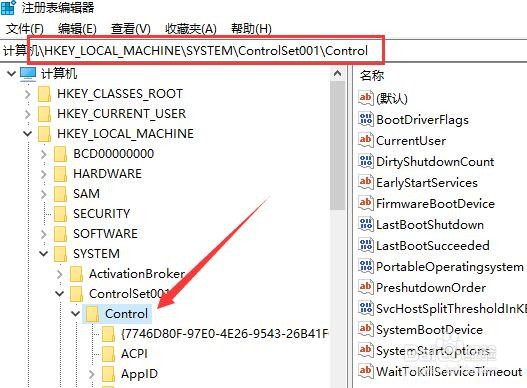Open the 收藏夹(A) menu
This screenshot has width=527, height=388.
click(191, 29)
